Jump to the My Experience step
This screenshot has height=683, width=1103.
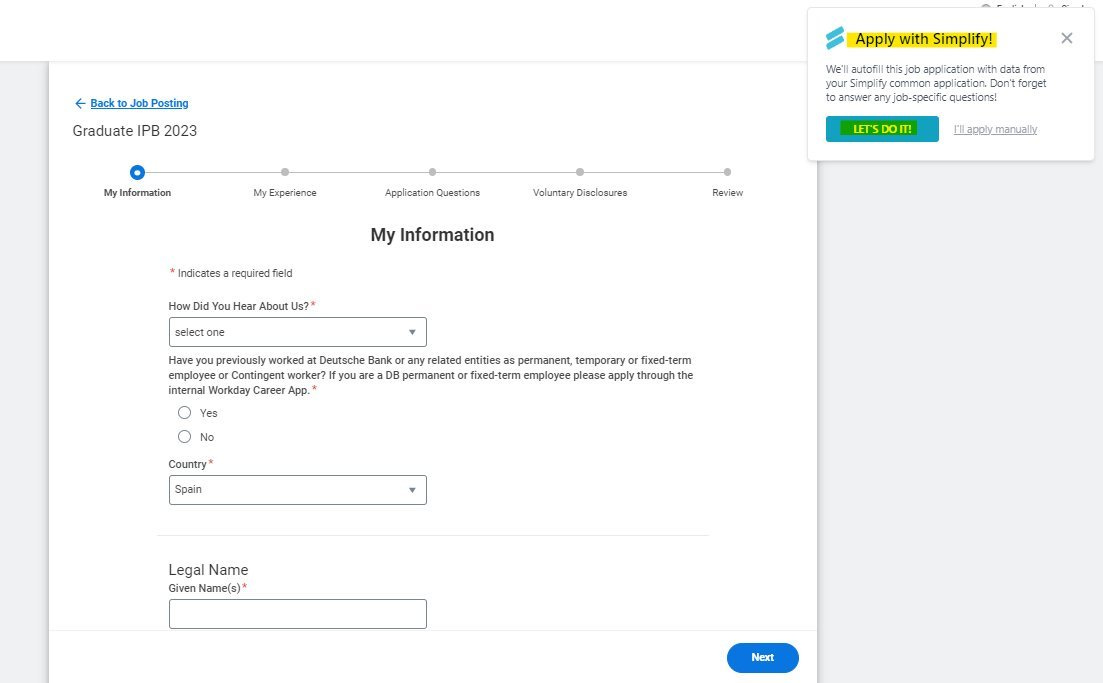click(x=285, y=172)
